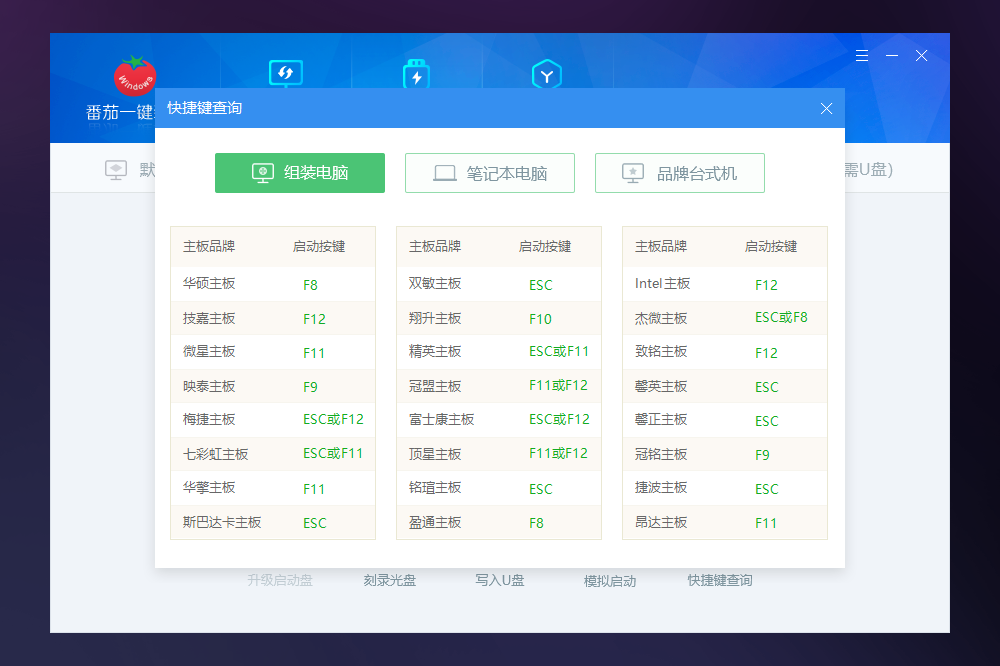1000x666 pixels.
Task: Click the 冠铭主板 row label
Action: click(x=661, y=454)
